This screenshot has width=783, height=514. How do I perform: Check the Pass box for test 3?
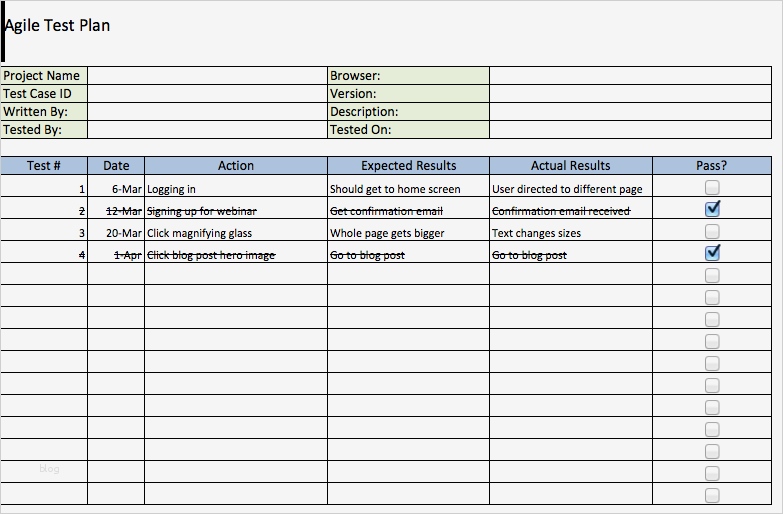712,231
